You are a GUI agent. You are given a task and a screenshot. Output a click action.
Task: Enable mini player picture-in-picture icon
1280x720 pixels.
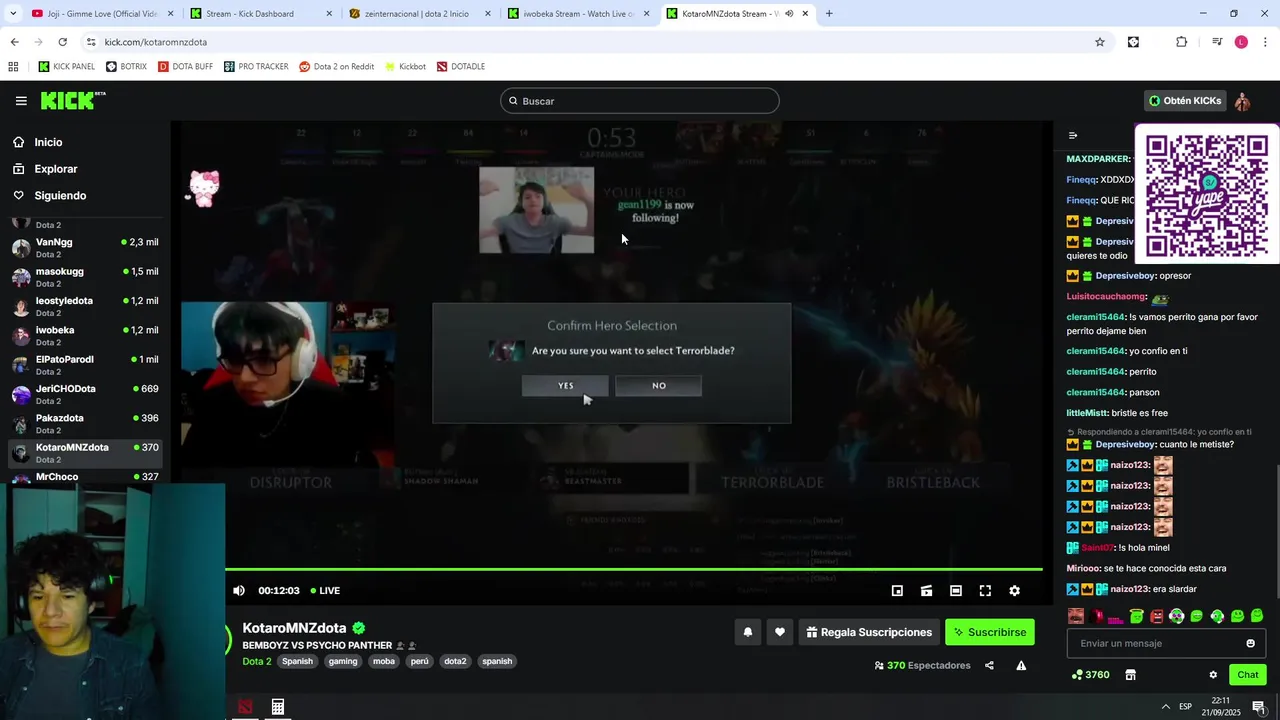coord(897,591)
